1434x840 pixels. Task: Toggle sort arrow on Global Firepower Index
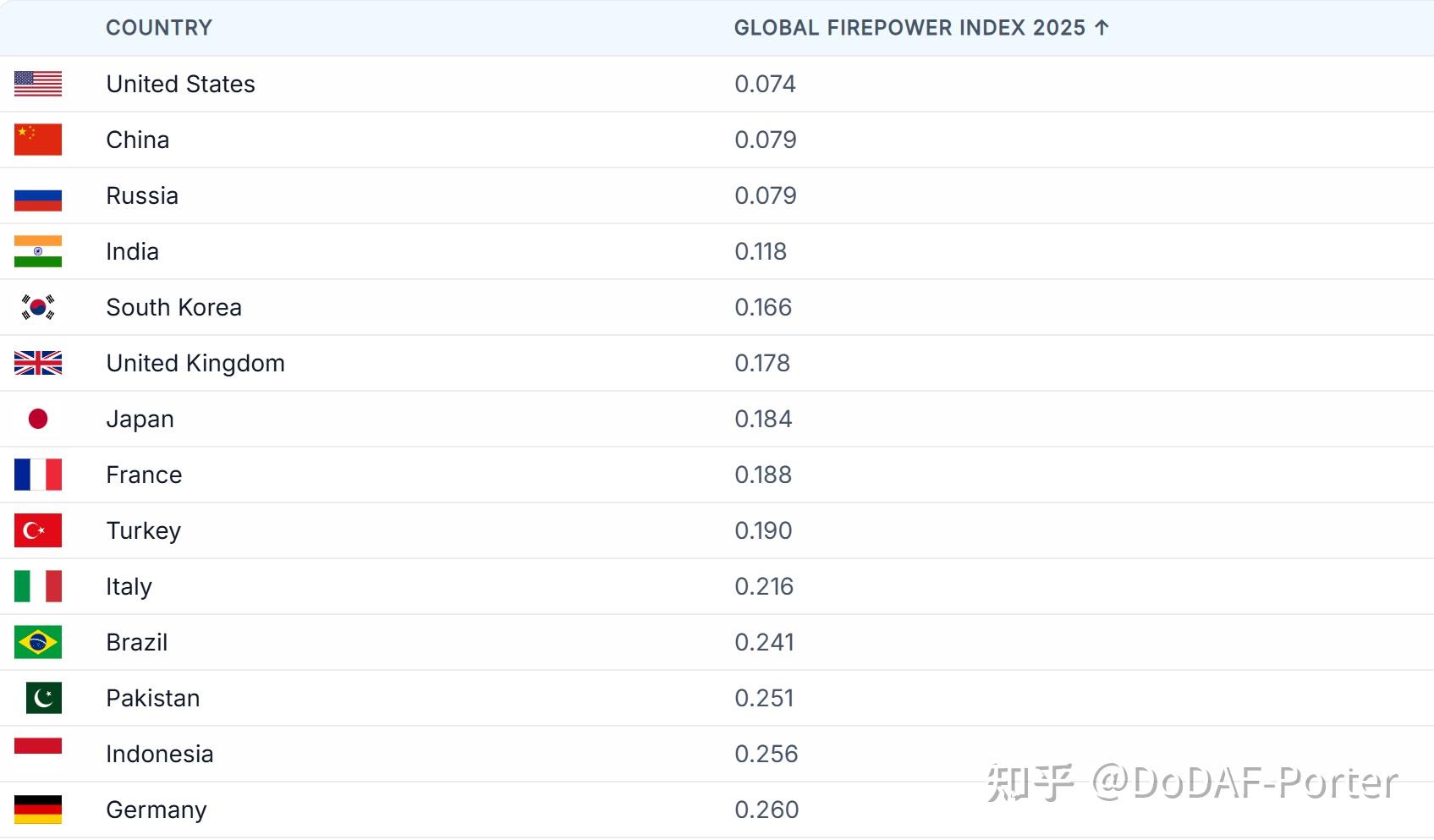1102,28
